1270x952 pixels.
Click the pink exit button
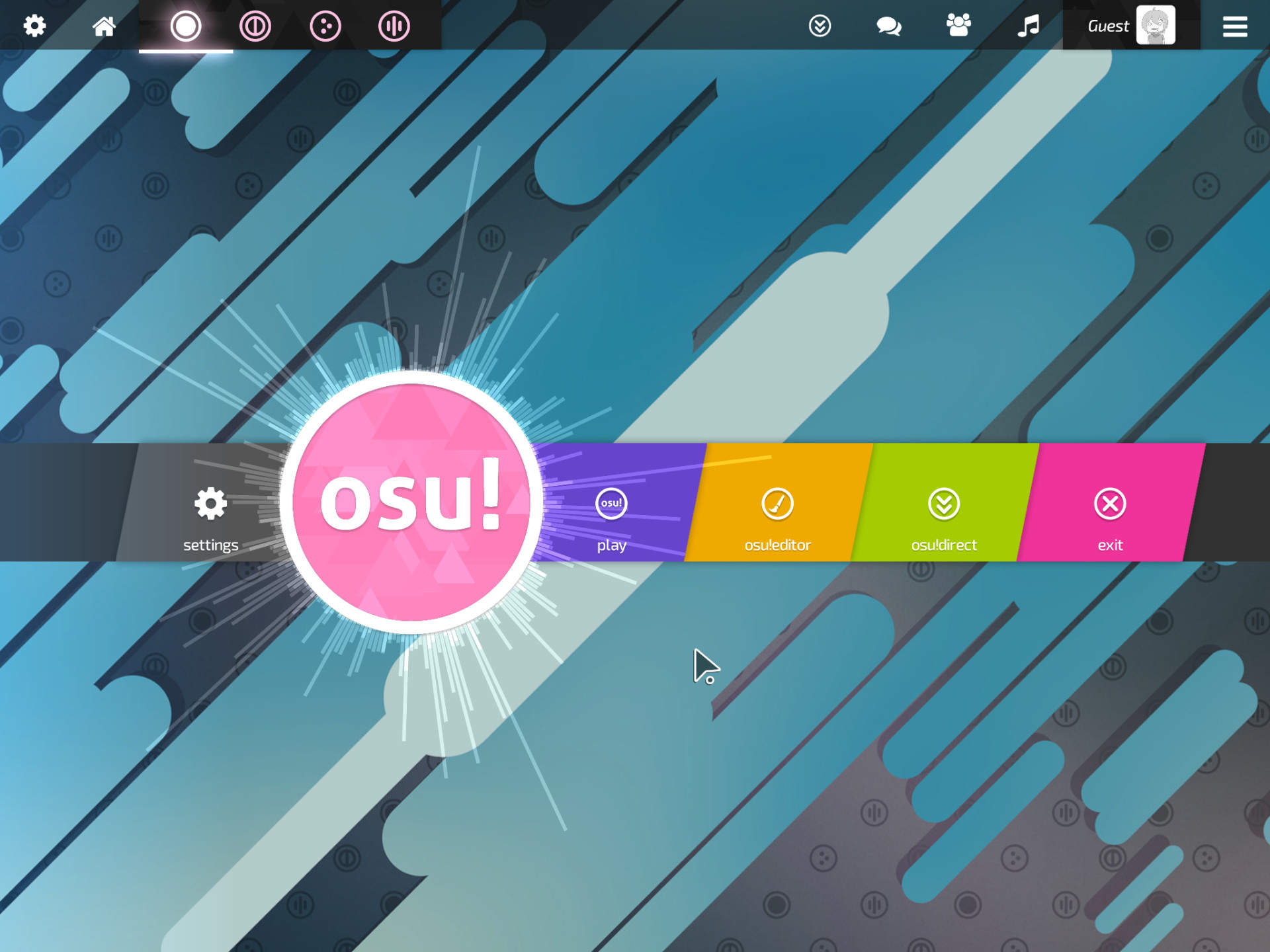[x=1111, y=502]
